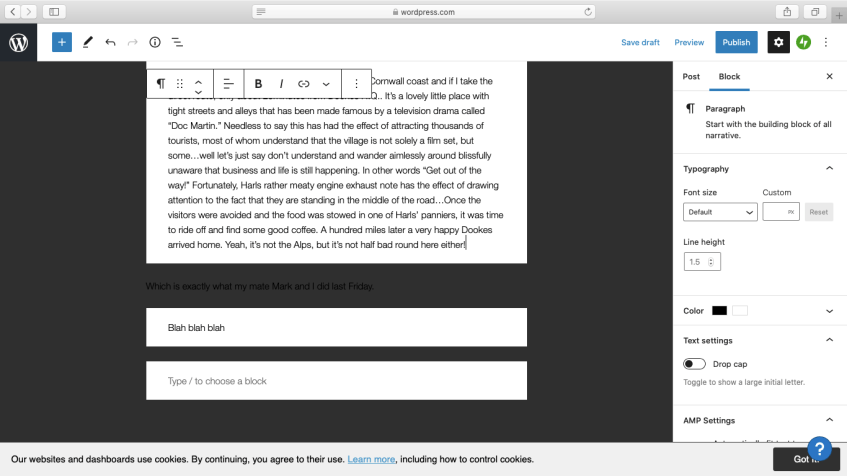The width and height of the screenshot is (847, 476).
Task: Click the Custom font size field
Action: [775, 212]
